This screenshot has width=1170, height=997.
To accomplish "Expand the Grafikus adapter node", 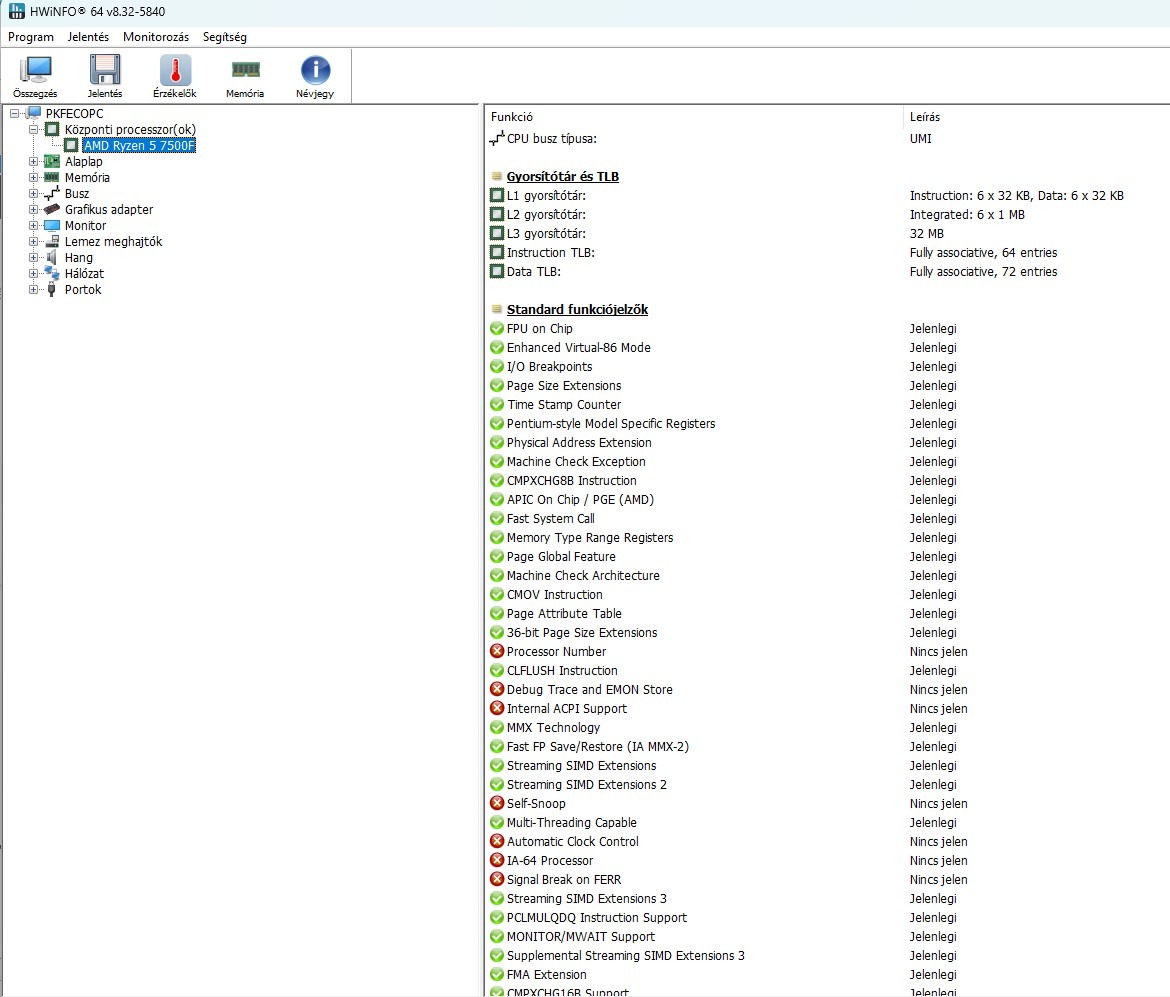I will [x=33, y=210].
